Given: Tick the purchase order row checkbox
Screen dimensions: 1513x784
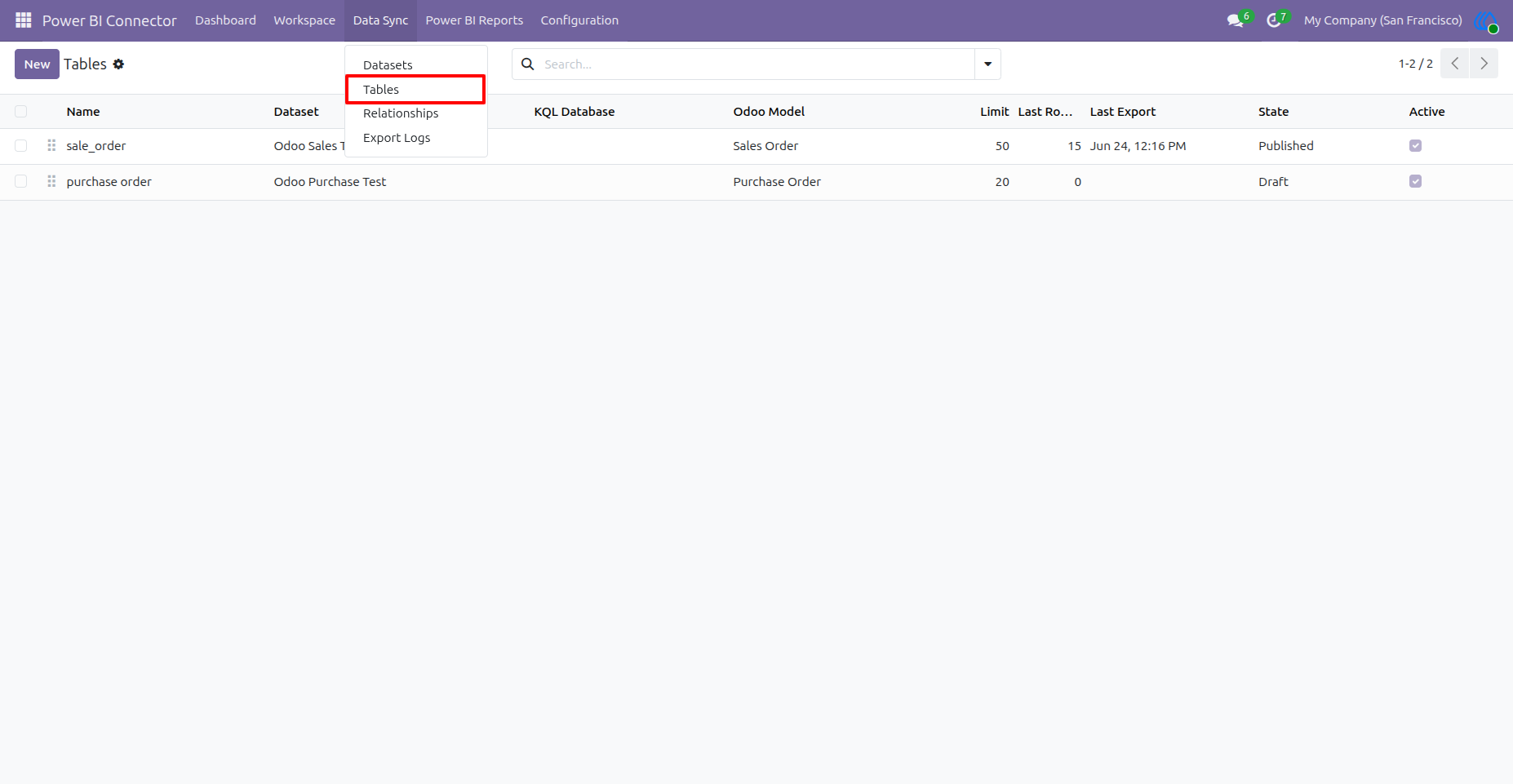Looking at the screenshot, I should click(x=21, y=181).
